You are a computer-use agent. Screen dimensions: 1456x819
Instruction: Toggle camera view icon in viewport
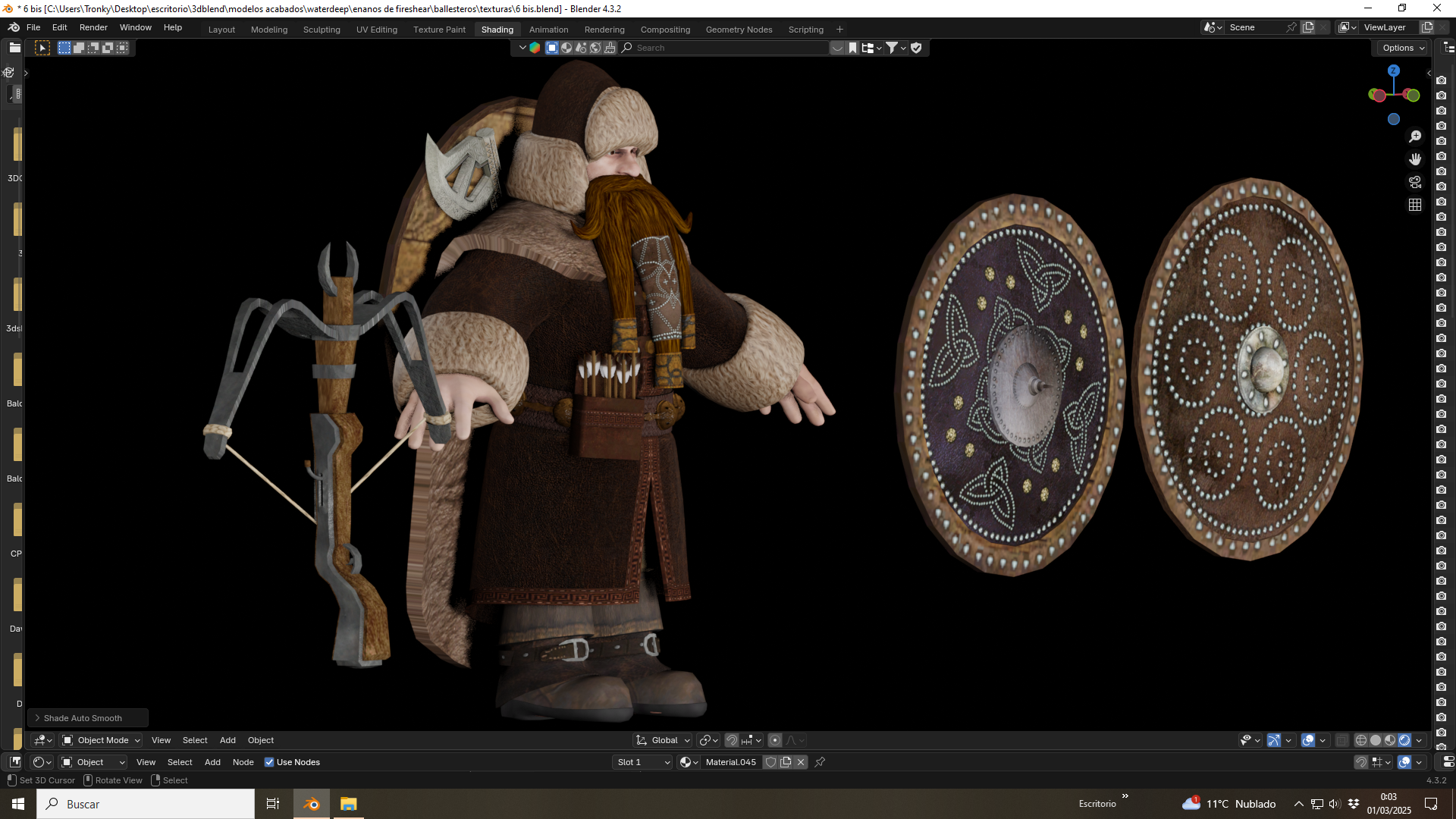point(1415,182)
